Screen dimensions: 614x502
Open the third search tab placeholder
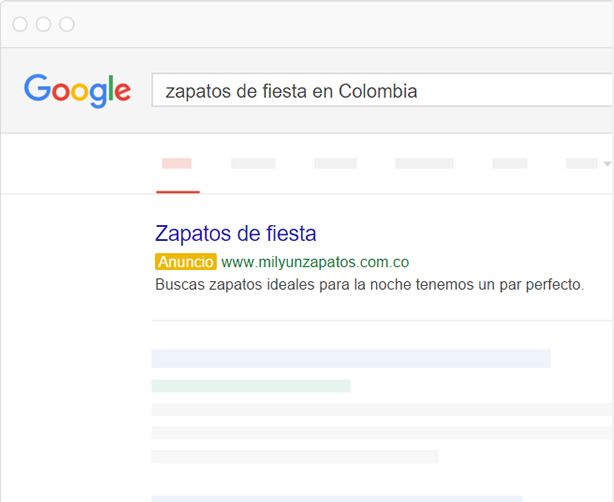(335, 163)
